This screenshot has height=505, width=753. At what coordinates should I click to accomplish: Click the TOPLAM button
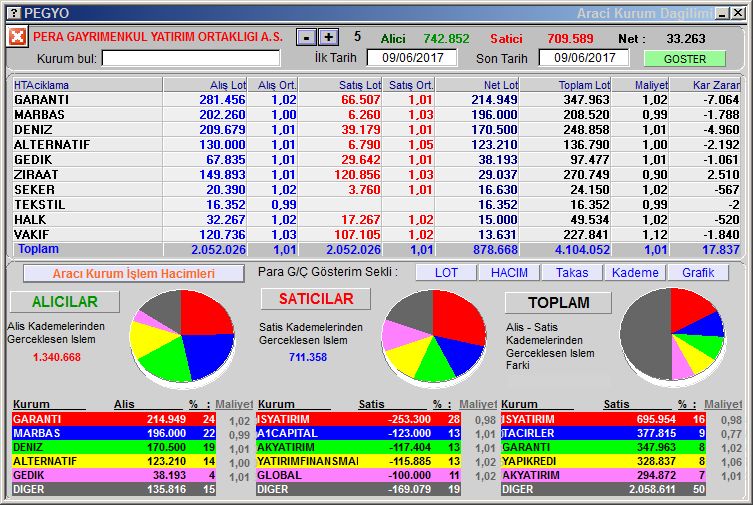[559, 302]
